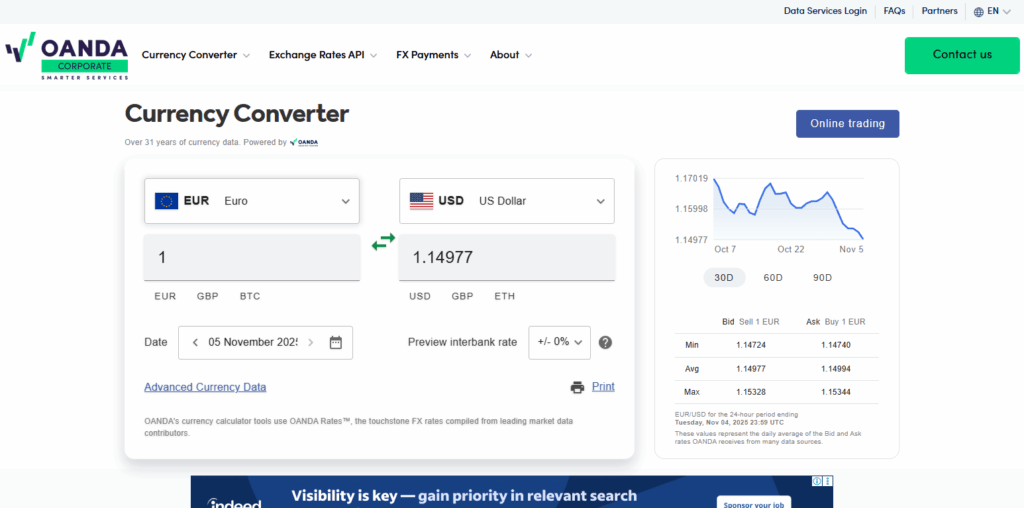Open the Partners link
1024x508 pixels.
[x=939, y=11]
